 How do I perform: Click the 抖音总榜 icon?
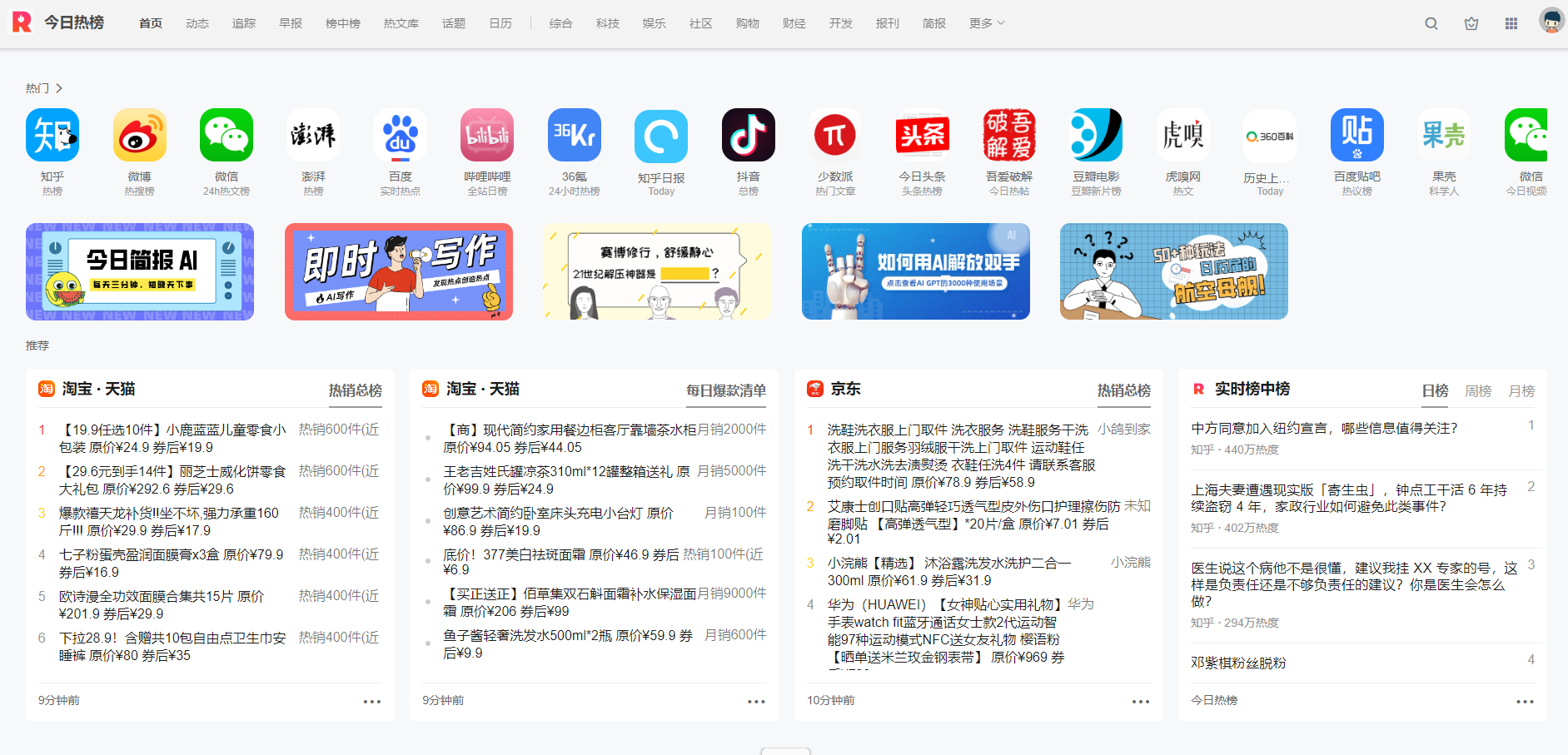click(749, 134)
